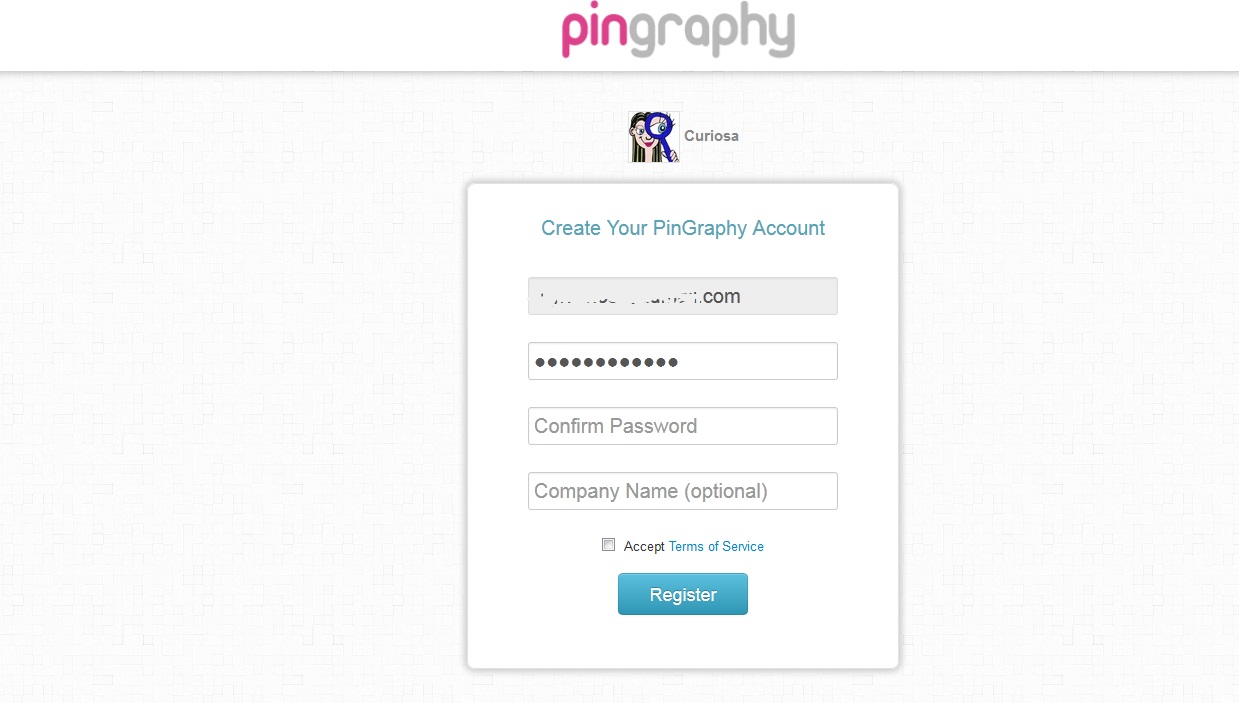Select the cartoon character icon near the top
1239x703 pixels.
[652, 136]
